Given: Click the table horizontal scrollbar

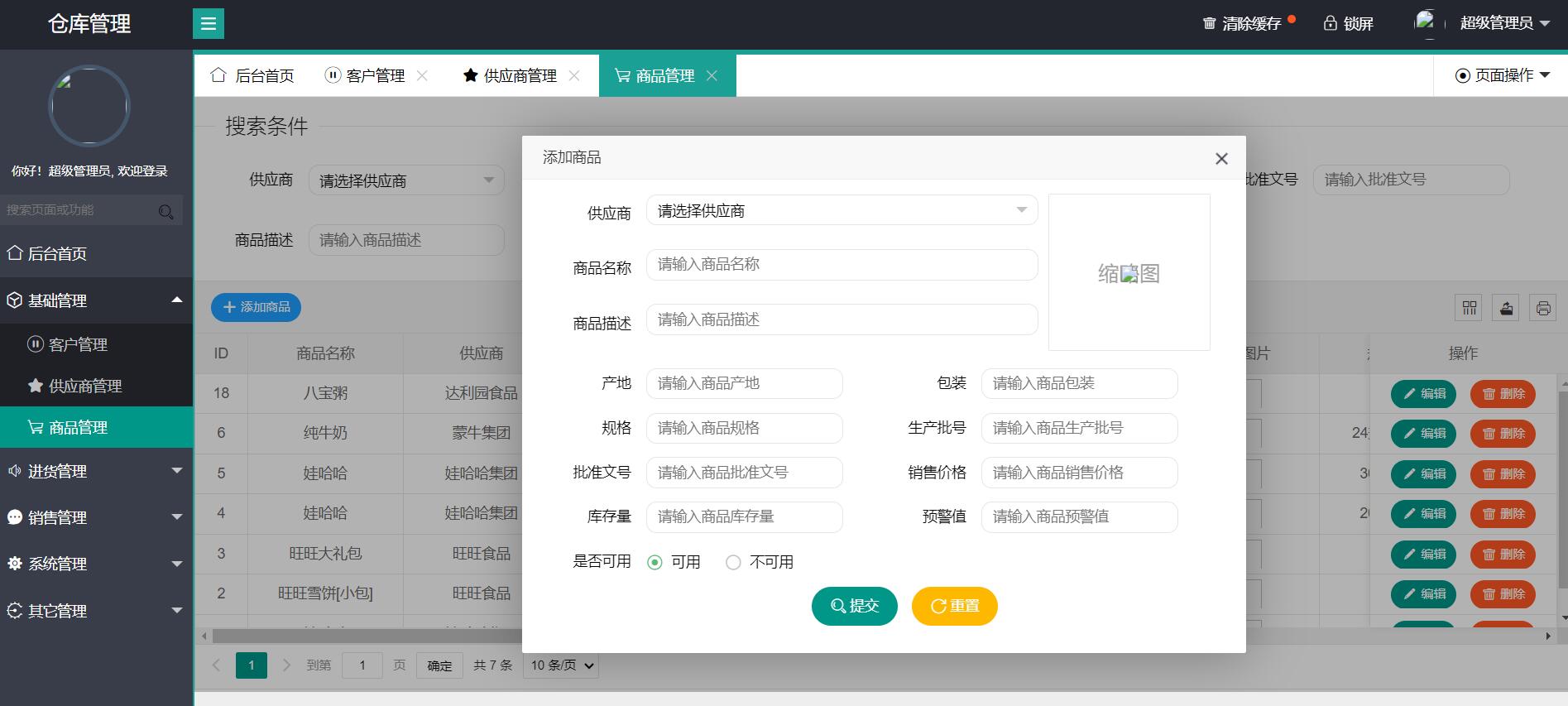Looking at the screenshot, I should (877, 636).
